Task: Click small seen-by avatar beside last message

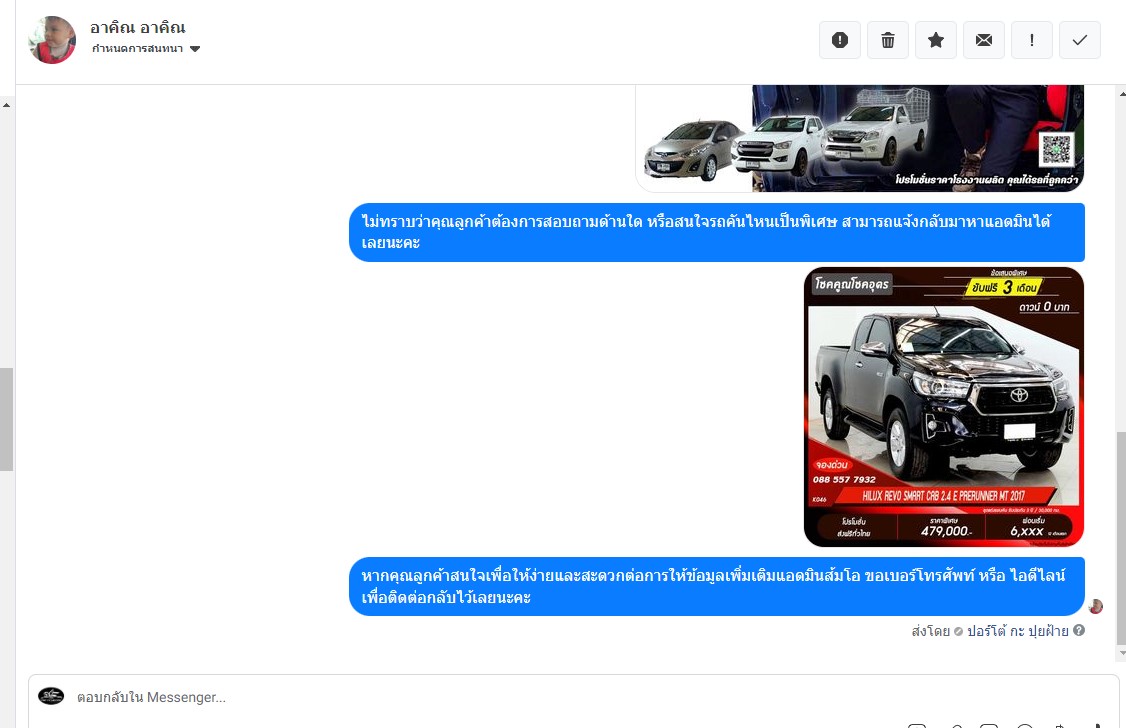Action: [1095, 607]
